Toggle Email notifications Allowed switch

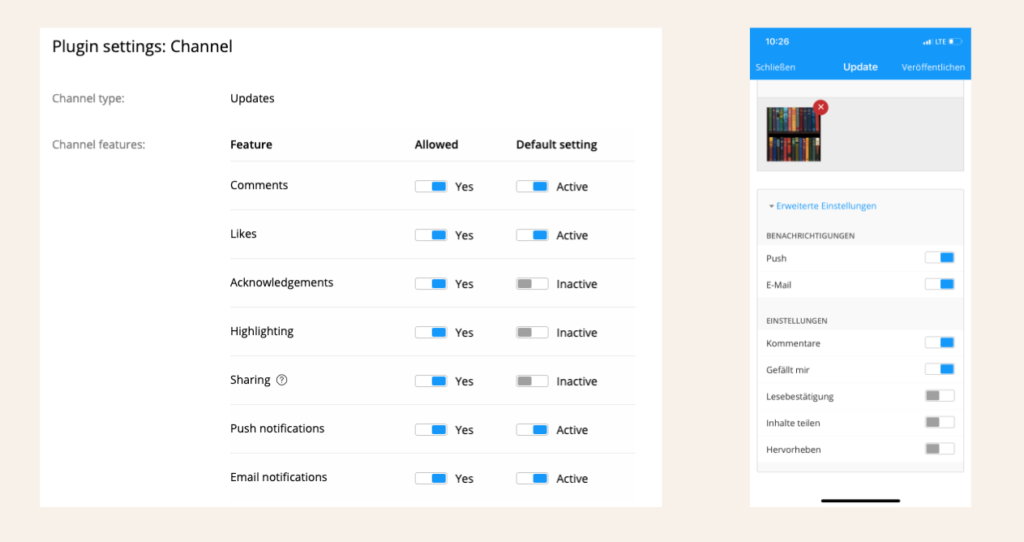431,479
